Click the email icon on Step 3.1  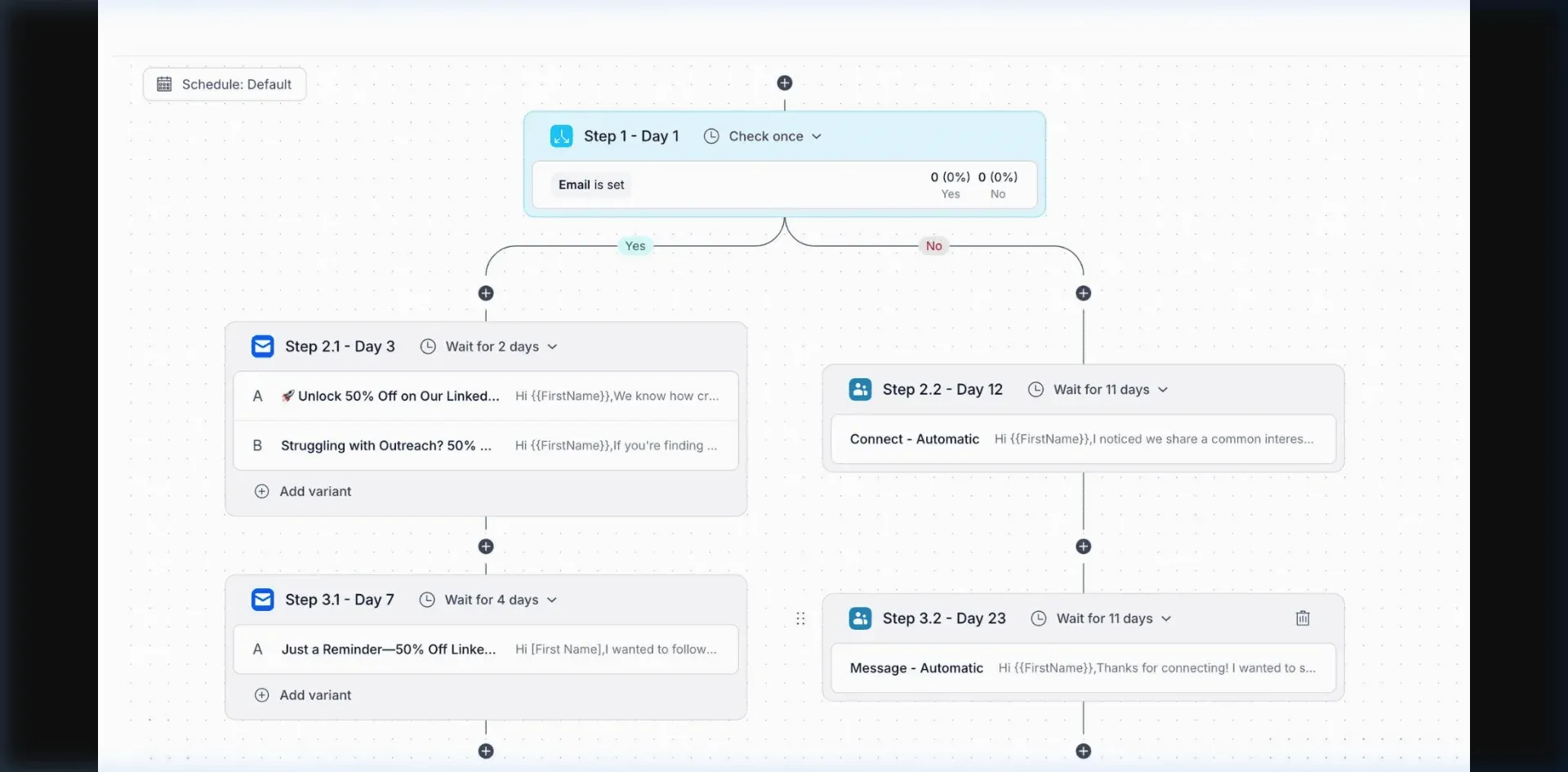[263, 600]
